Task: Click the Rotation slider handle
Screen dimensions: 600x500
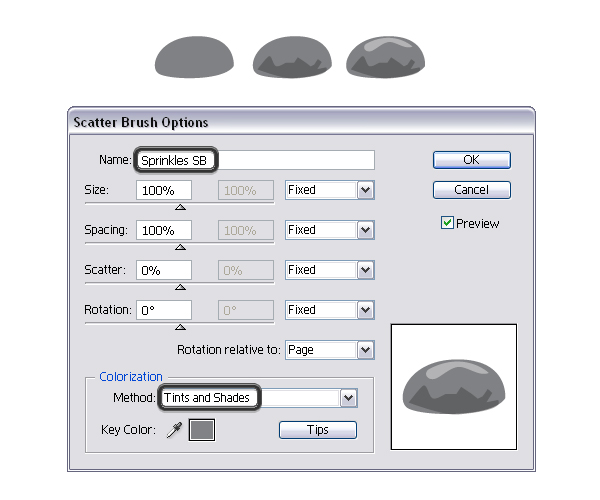Action: tap(180, 327)
